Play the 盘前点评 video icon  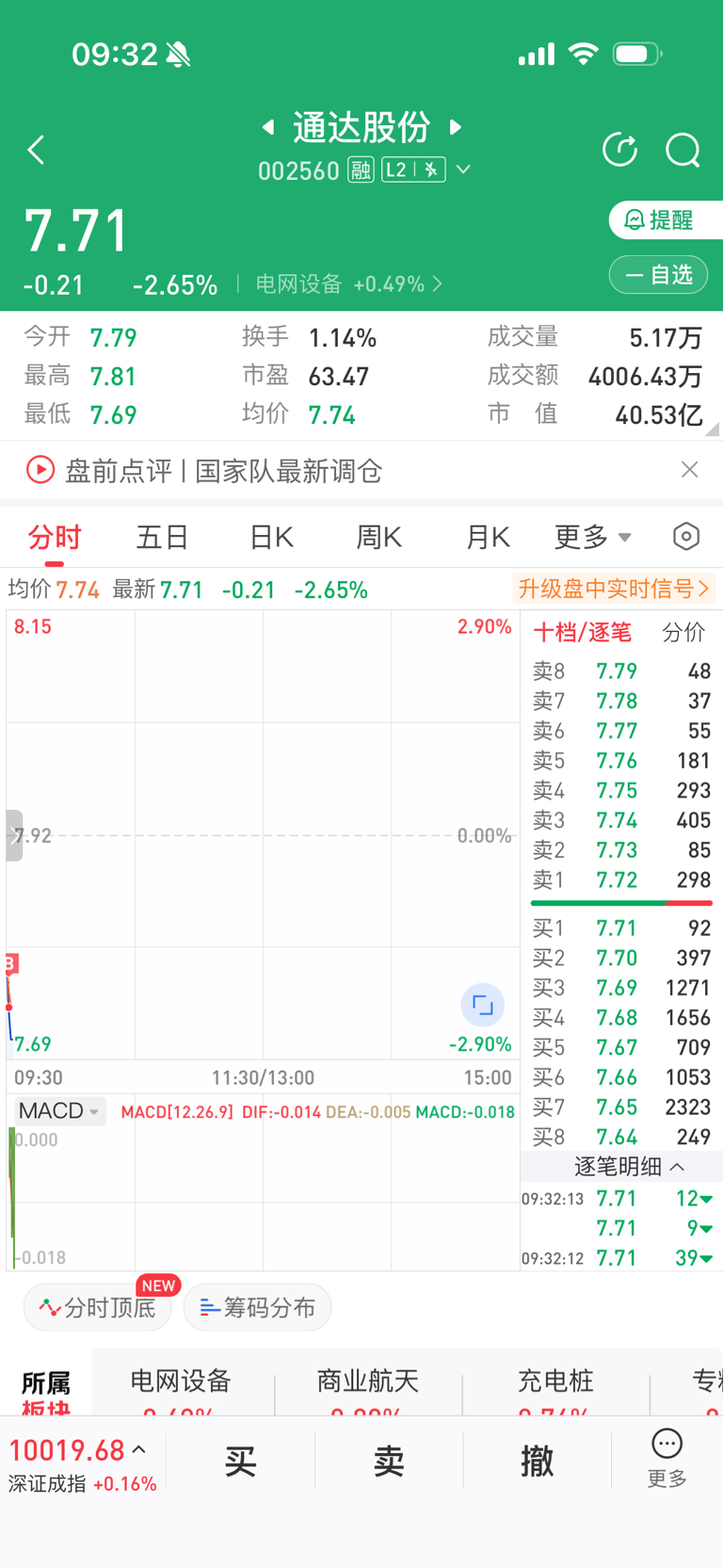(x=40, y=469)
